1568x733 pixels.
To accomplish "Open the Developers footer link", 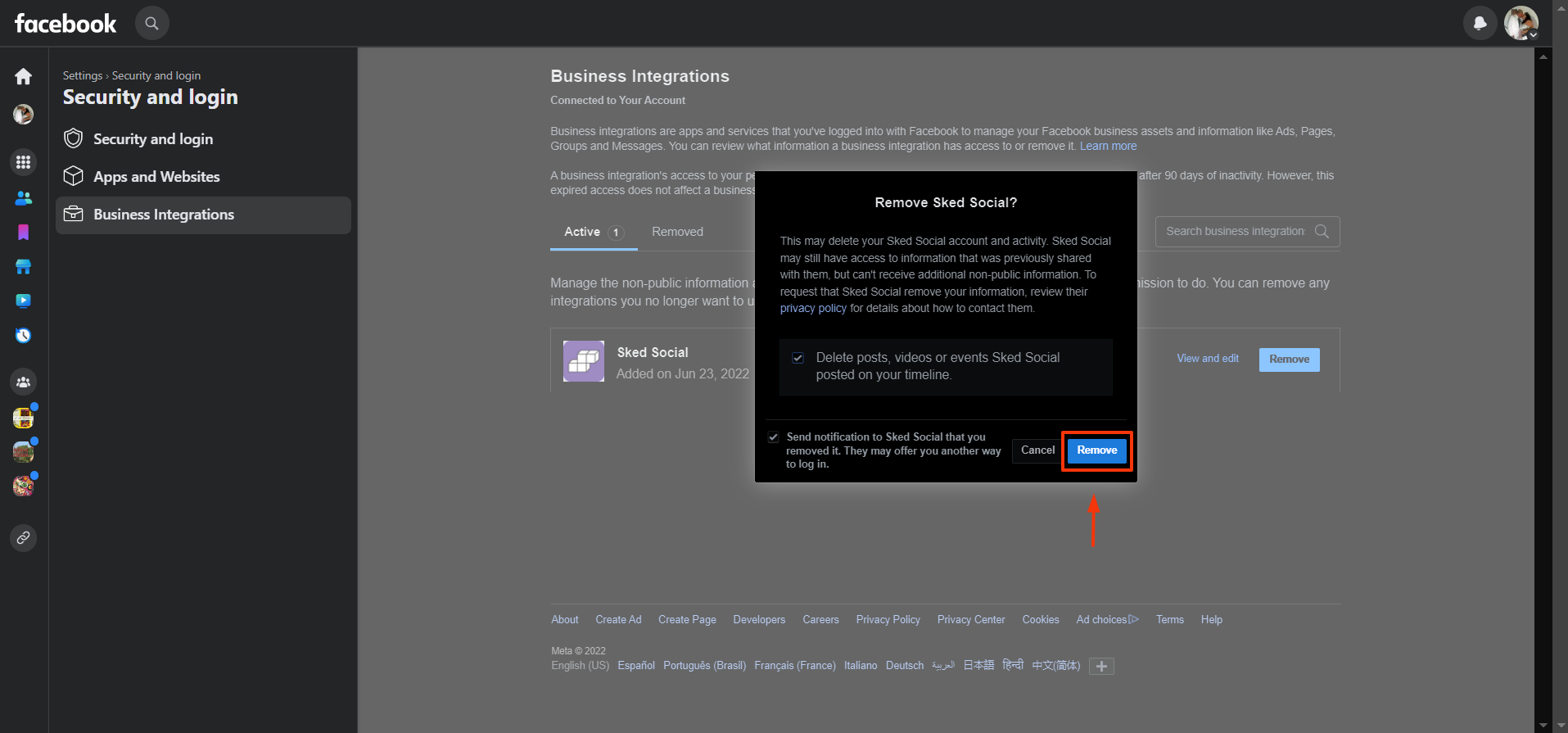I will [759, 620].
